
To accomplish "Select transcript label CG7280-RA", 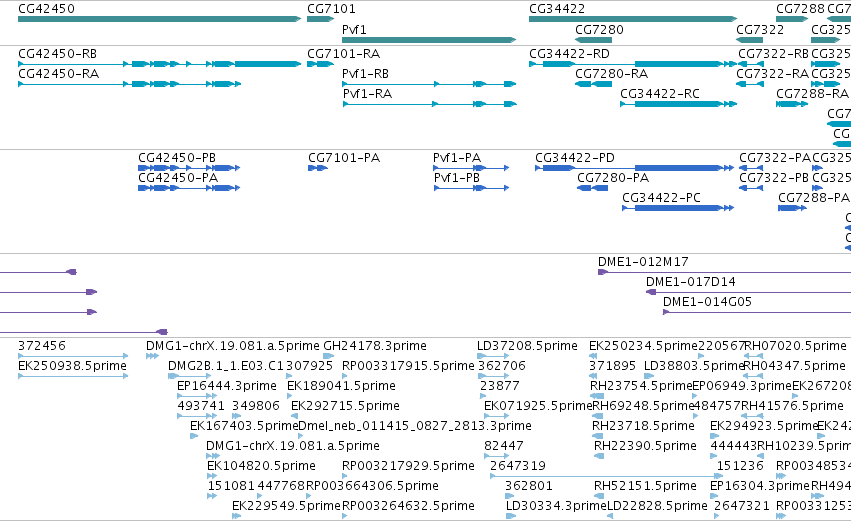I will pos(612,74).
